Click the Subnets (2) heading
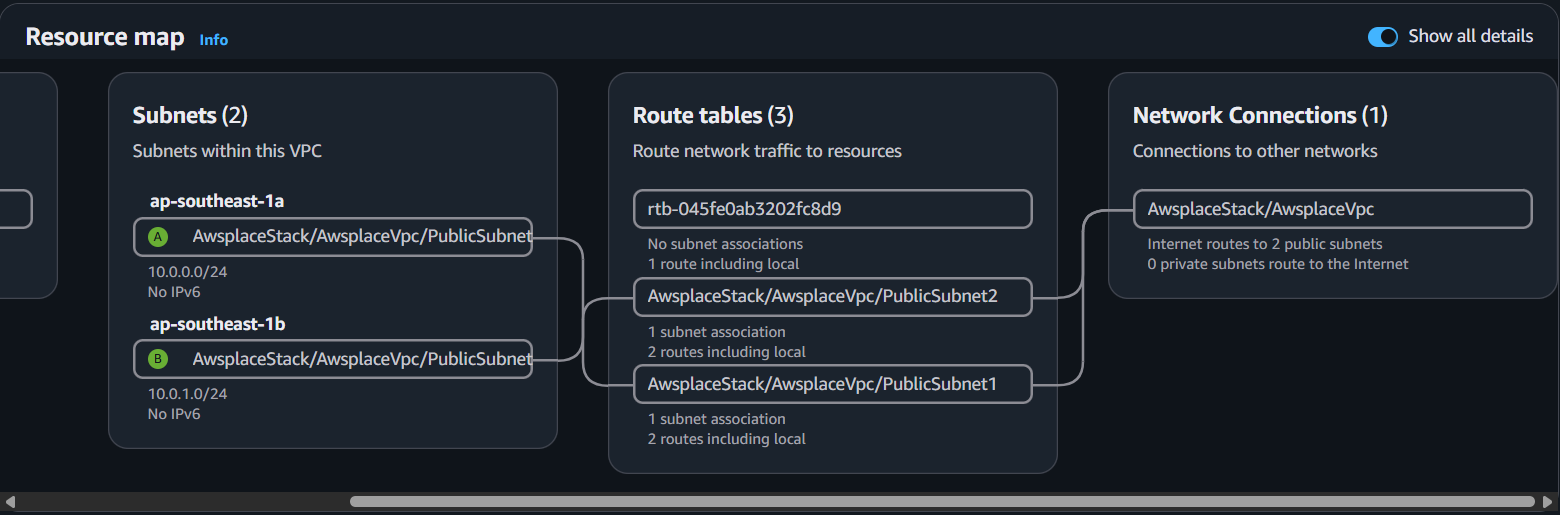The height and width of the screenshot is (515, 1560). pos(190,115)
